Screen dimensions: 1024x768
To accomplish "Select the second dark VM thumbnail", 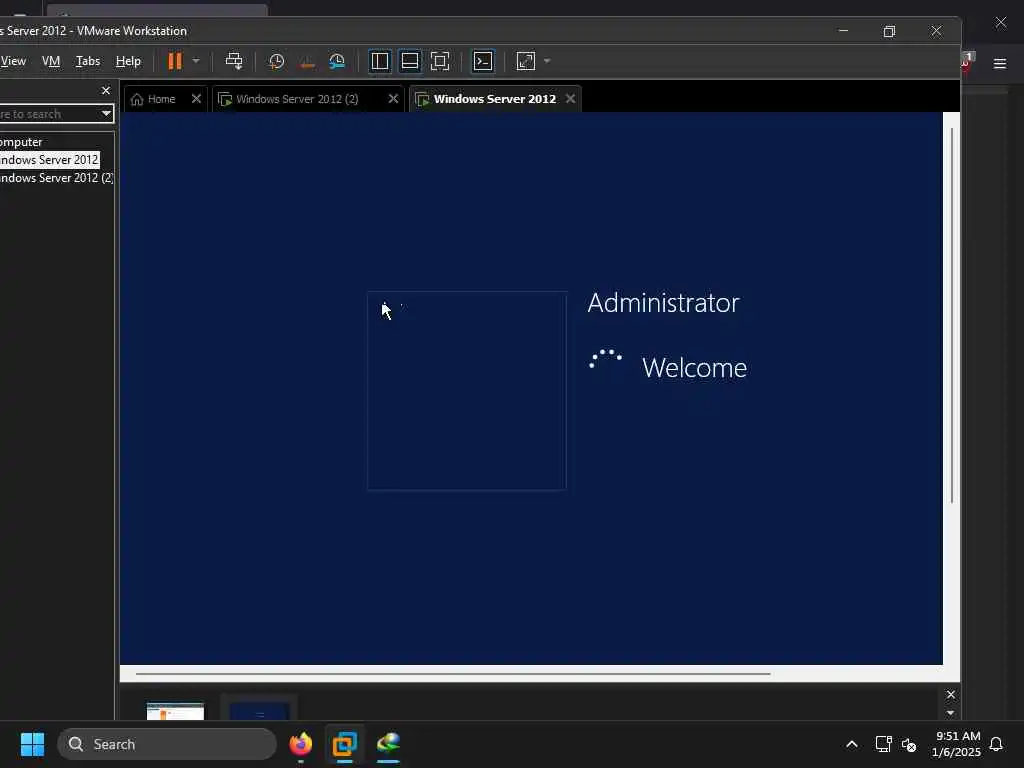I will click(x=259, y=711).
